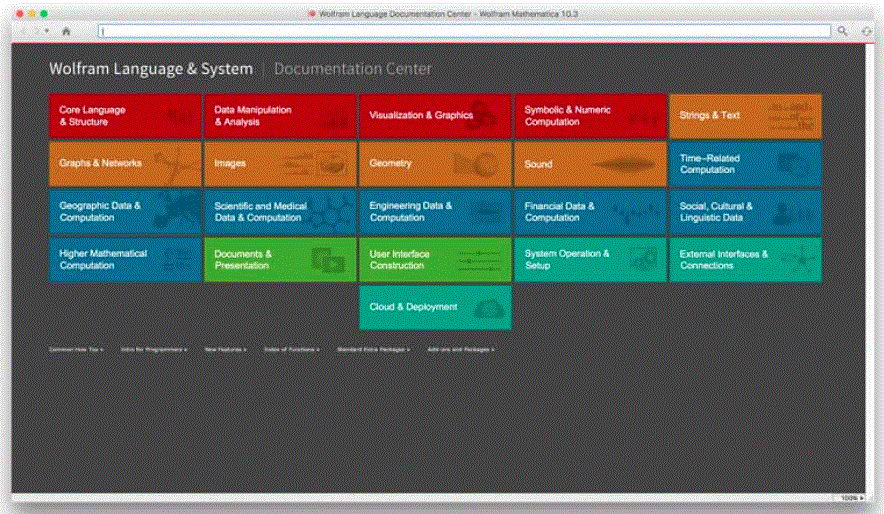Open the Visualization & Graphics tile
The image size is (884, 514).
pyautogui.click(x=435, y=116)
